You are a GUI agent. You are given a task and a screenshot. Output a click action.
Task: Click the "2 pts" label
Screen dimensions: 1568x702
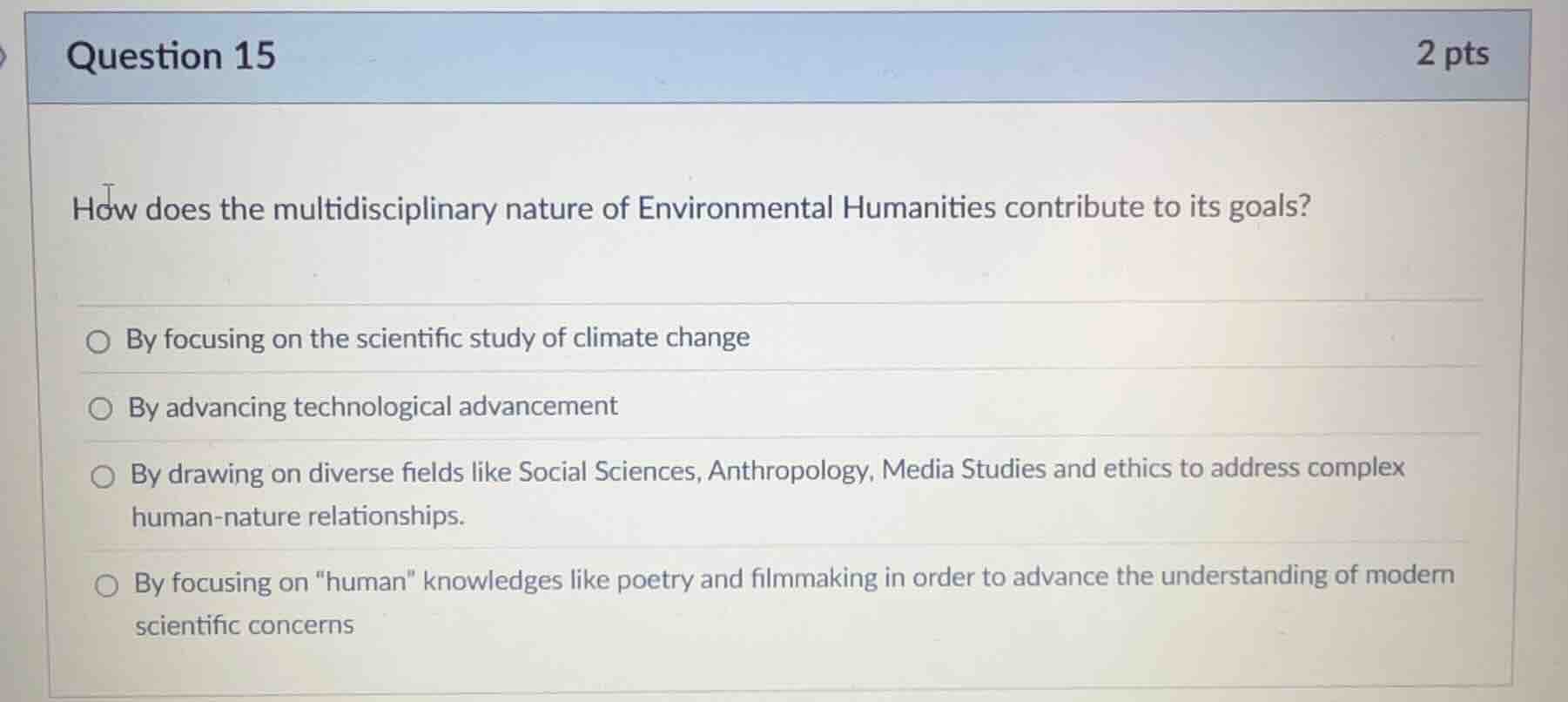click(1453, 54)
